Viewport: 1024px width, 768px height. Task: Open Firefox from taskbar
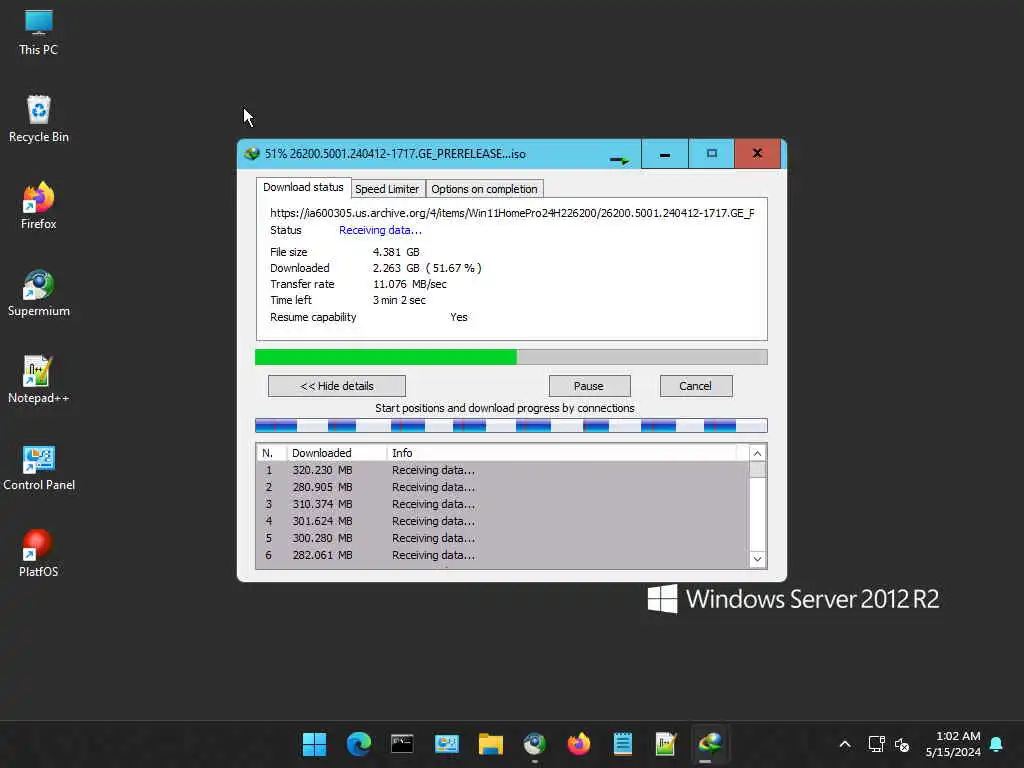pyautogui.click(x=579, y=744)
